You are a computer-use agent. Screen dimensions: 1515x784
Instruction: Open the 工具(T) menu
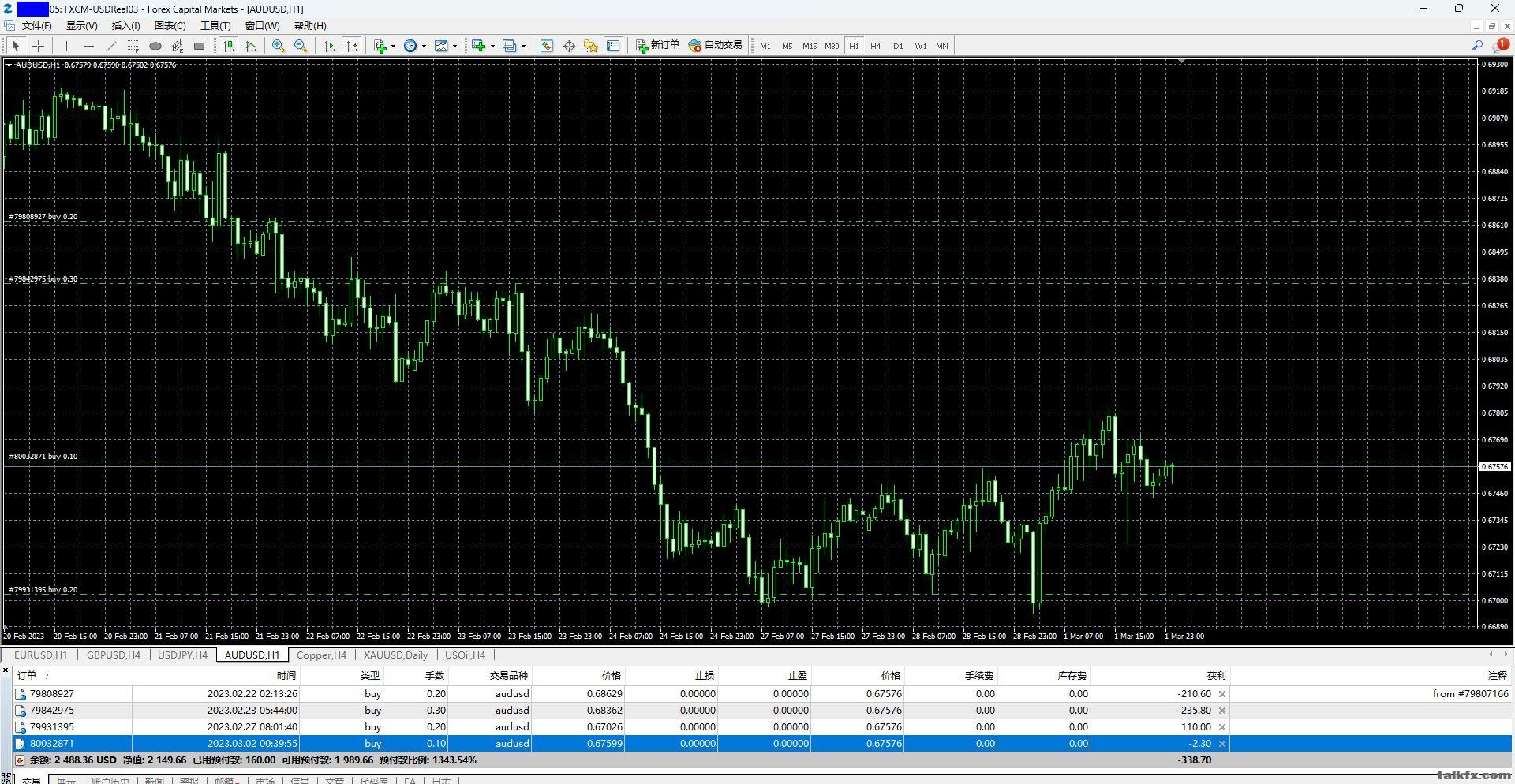point(215,26)
